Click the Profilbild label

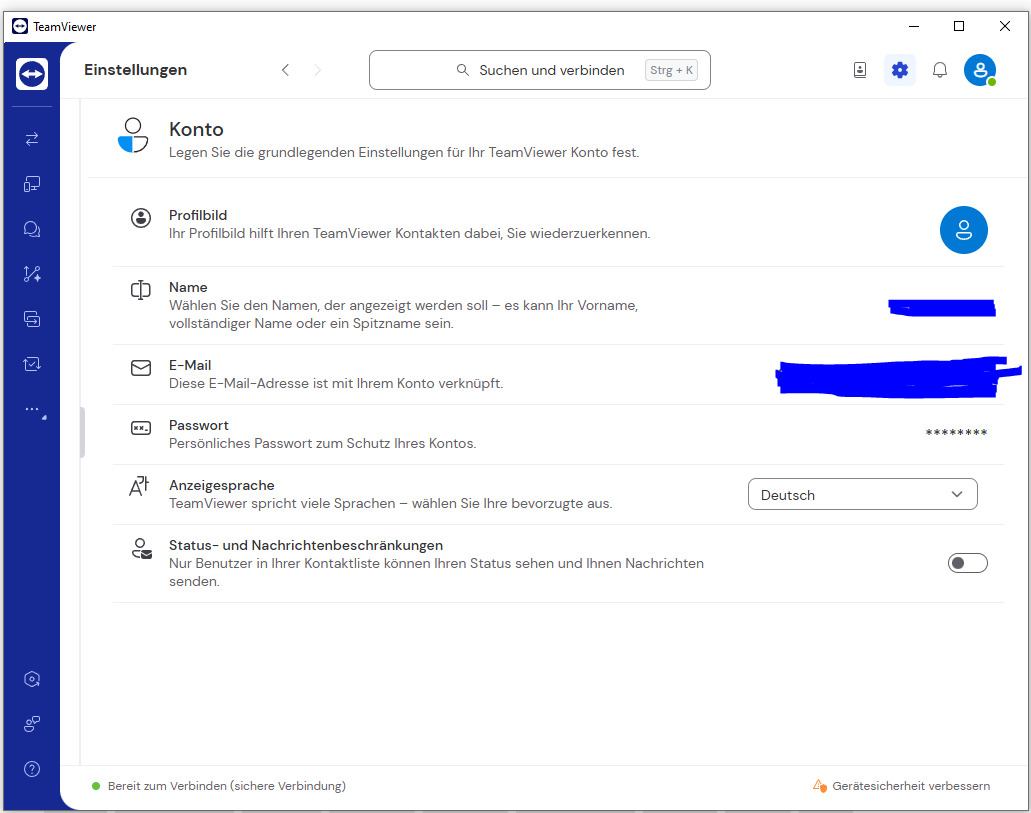coord(198,215)
